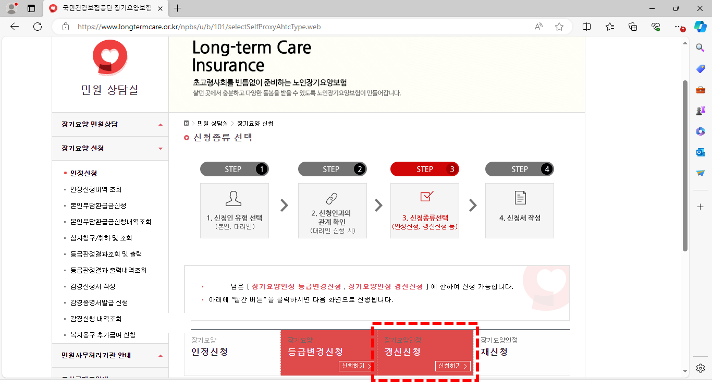
Task: Open the Favorites list
Action: 610,27
